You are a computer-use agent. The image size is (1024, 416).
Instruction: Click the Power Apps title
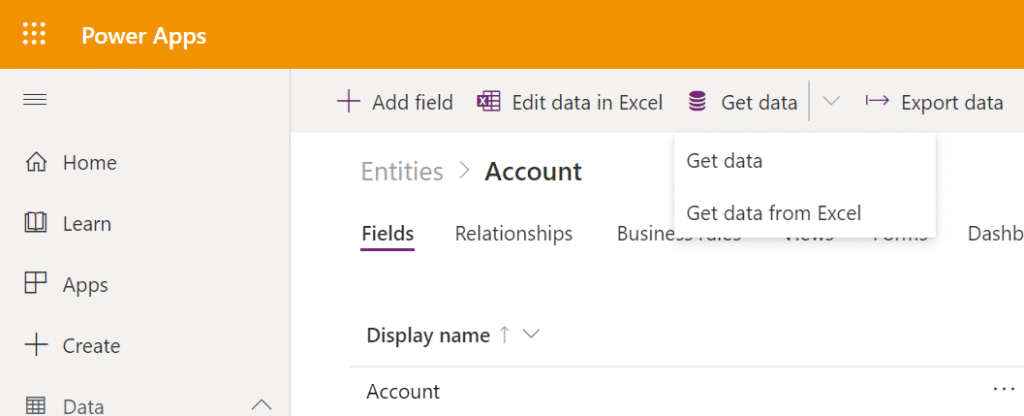pos(144,35)
